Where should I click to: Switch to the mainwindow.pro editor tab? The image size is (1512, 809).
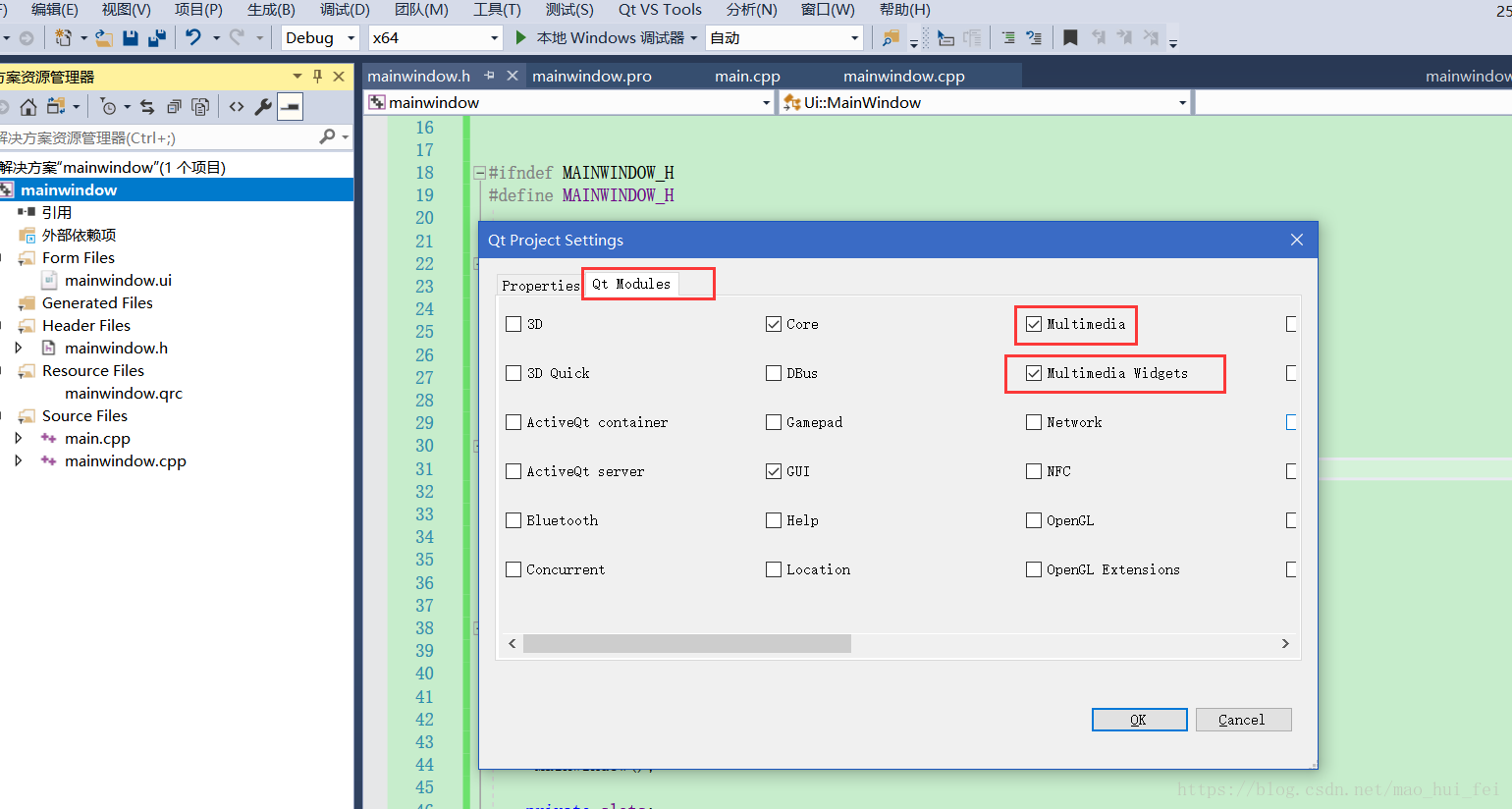click(592, 76)
